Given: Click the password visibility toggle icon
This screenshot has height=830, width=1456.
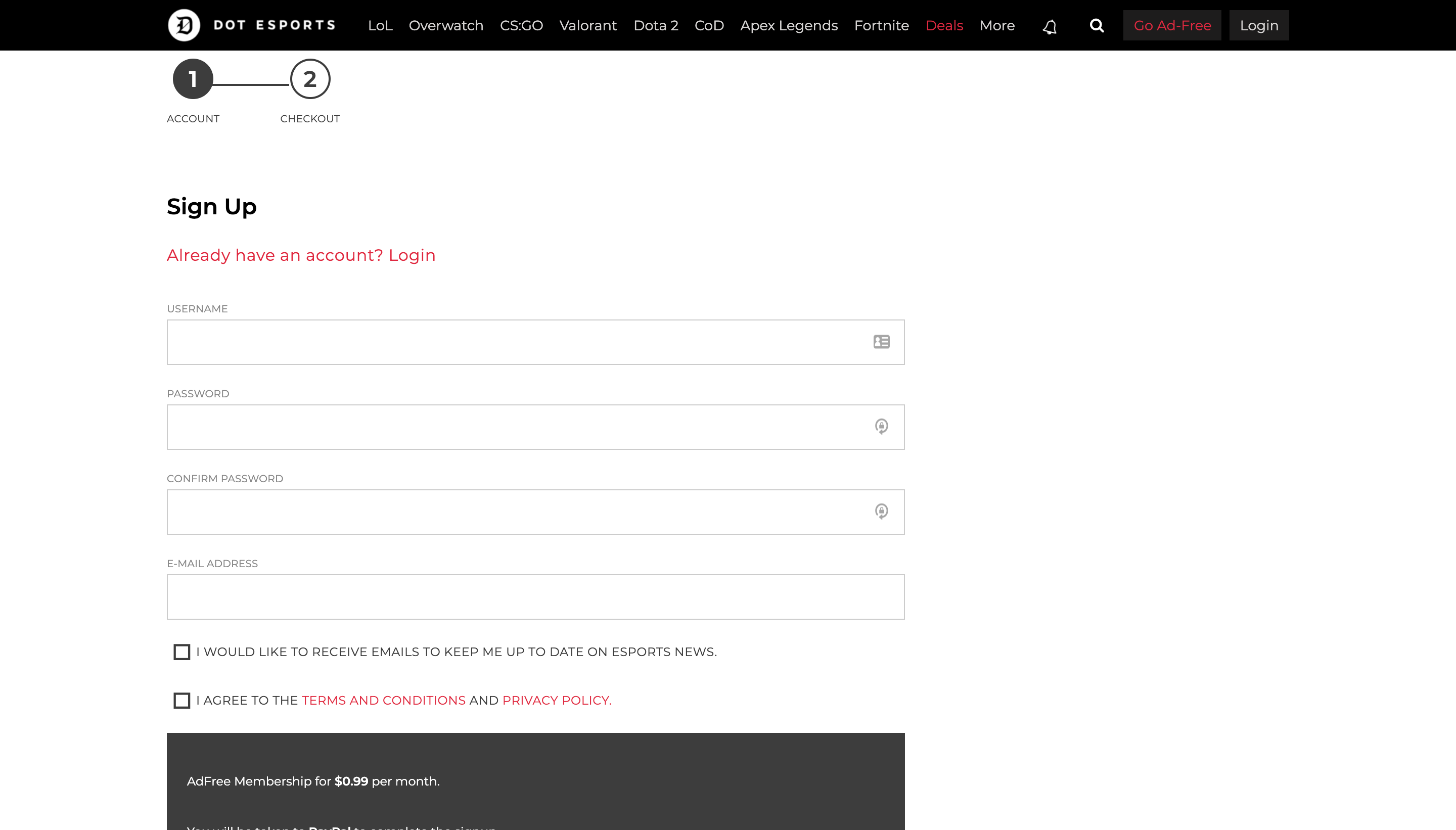Looking at the screenshot, I should (x=881, y=426).
